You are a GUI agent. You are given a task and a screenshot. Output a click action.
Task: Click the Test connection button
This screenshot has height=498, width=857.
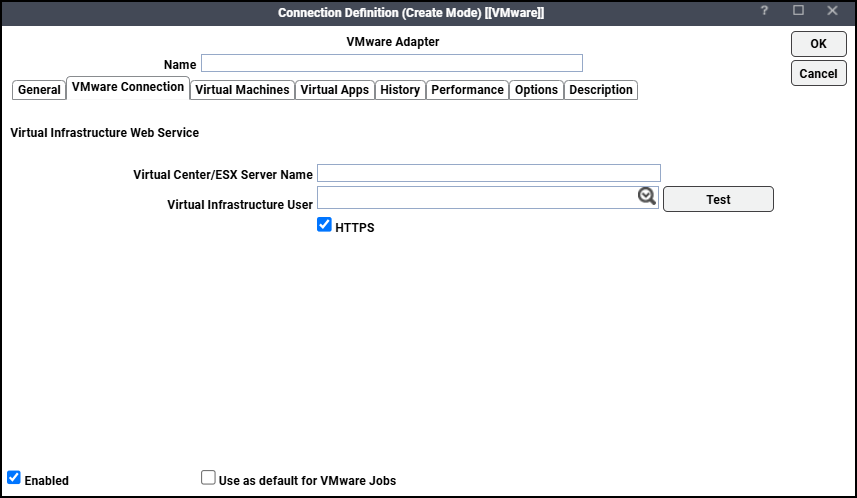tap(718, 199)
